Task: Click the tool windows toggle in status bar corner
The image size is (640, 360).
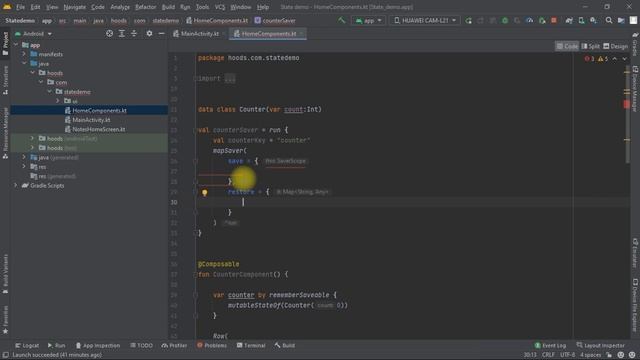Action: coord(6,355)
